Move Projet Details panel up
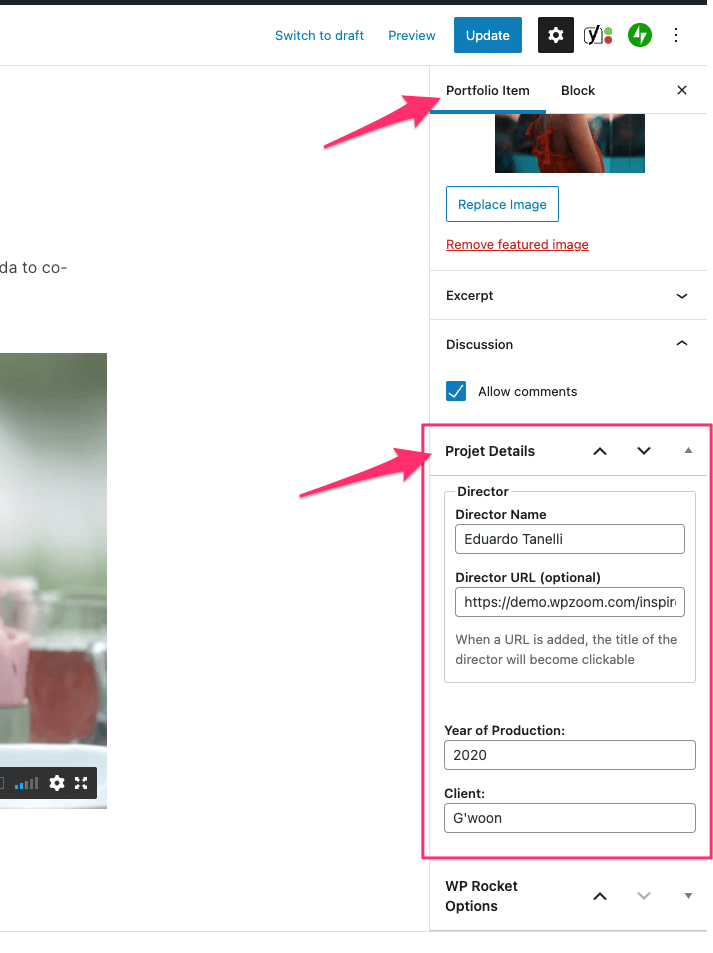This screenshot has width=713, height=953. point(600,451)
